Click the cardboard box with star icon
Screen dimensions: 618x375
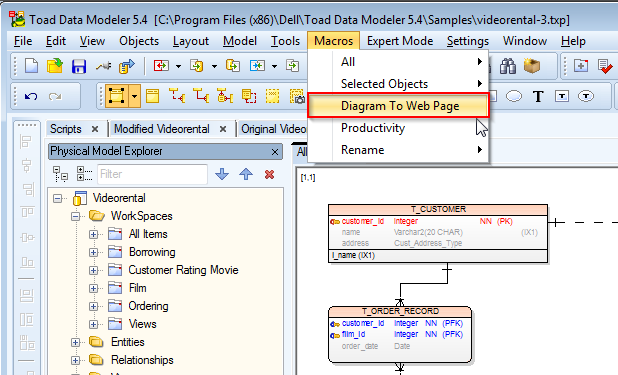532,65
